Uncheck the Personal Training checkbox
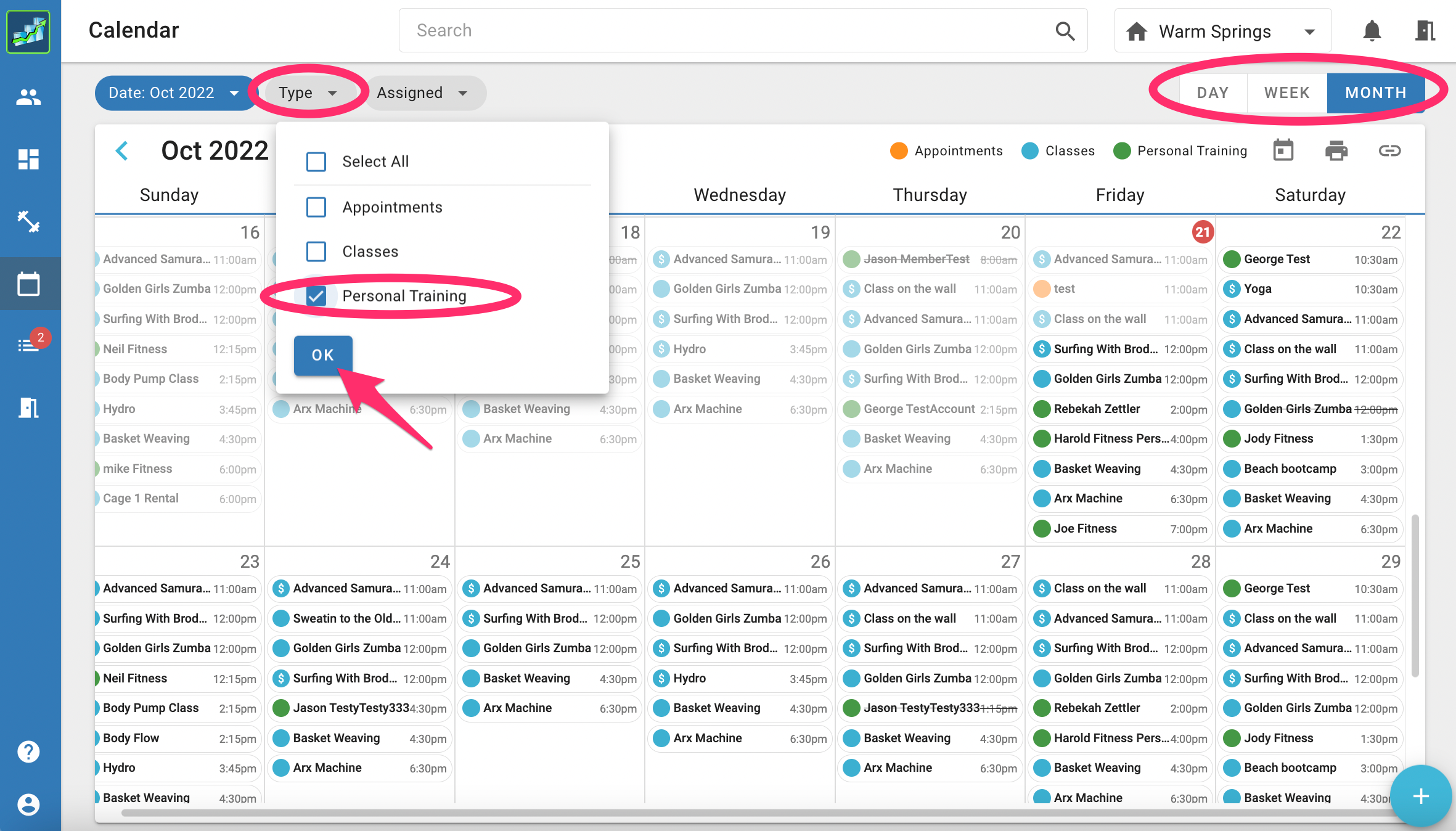This screenshot has width=1456, height=831. (316, 296)
